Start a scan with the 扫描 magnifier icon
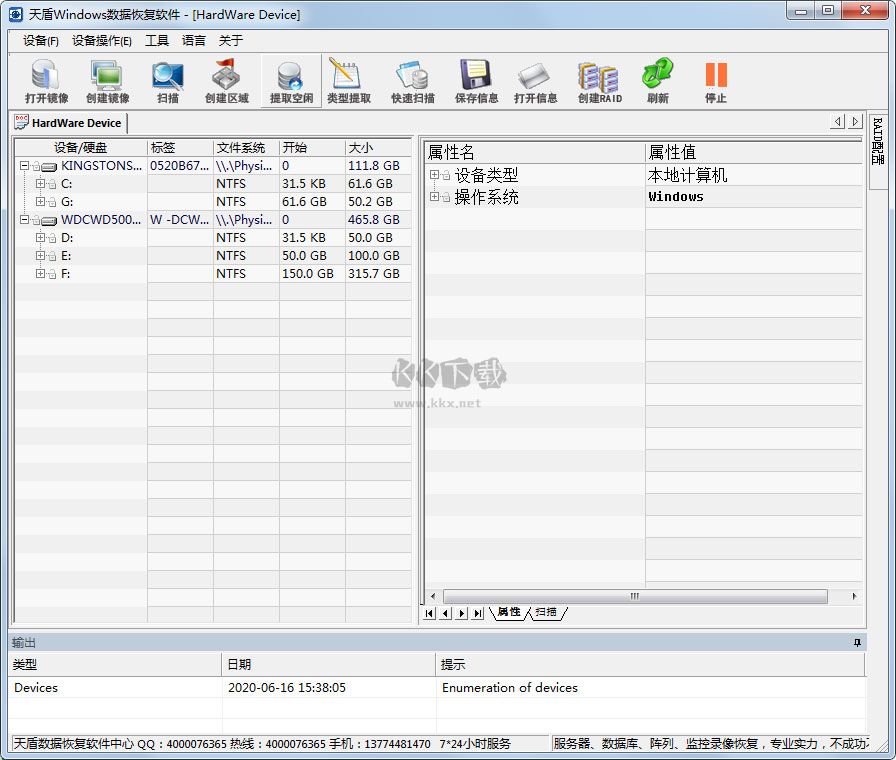 (166, 78)
